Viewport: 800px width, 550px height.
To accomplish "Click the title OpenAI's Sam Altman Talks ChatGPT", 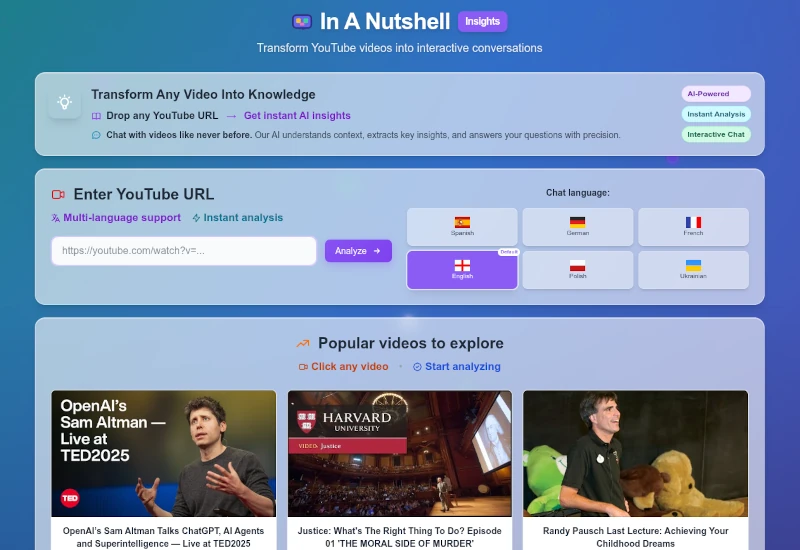I will pyautogui.click(x=164, y=537).
